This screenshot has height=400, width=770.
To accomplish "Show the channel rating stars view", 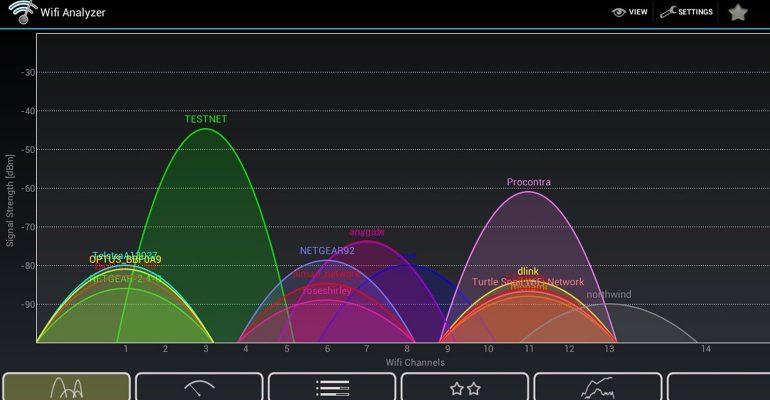I will [x=465, y=387].
